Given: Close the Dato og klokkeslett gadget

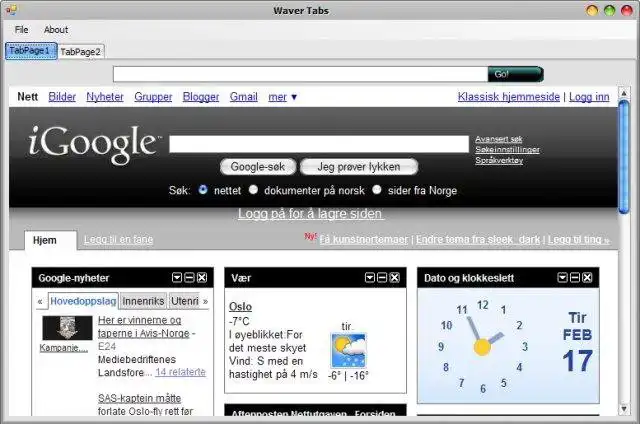Looking at the screenshot, I should (587, 278).
